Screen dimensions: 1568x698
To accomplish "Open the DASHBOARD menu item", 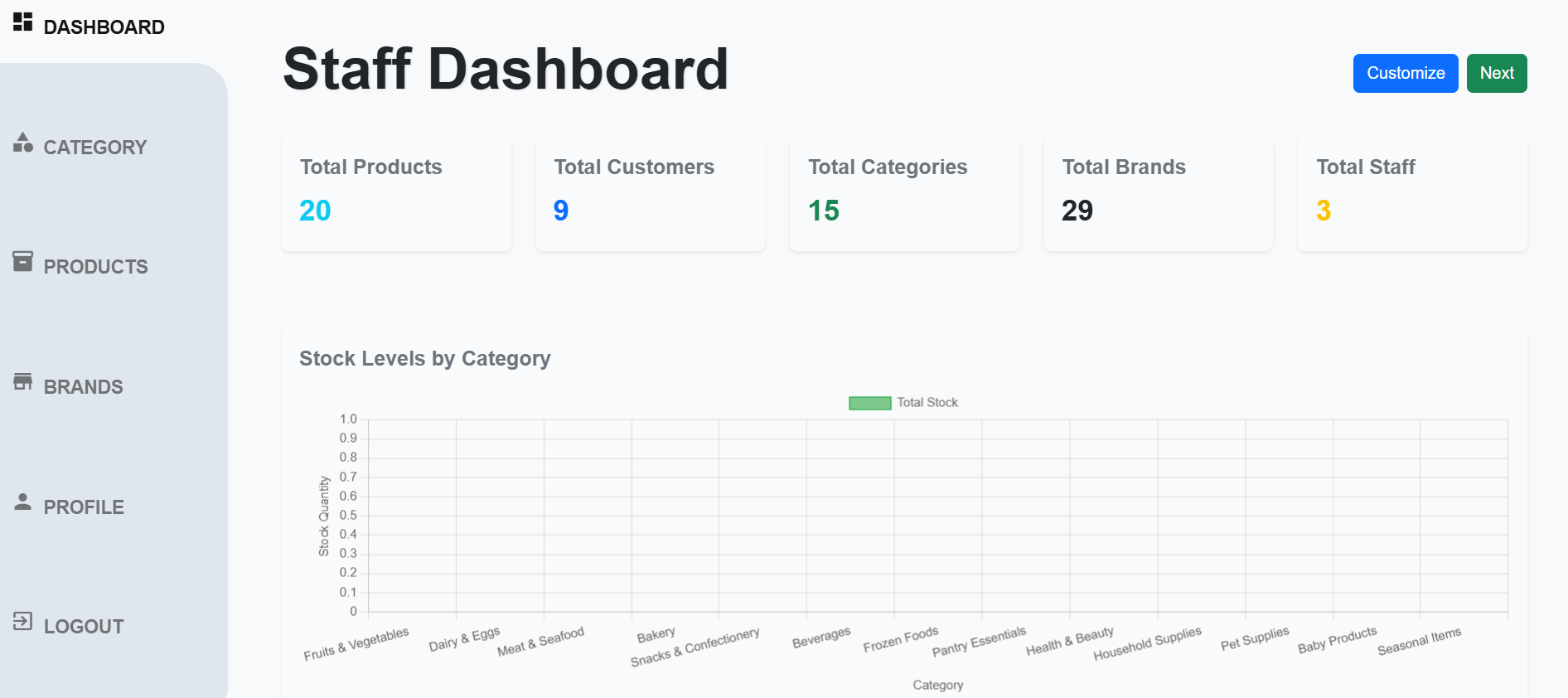I will [x=104, y=27].
